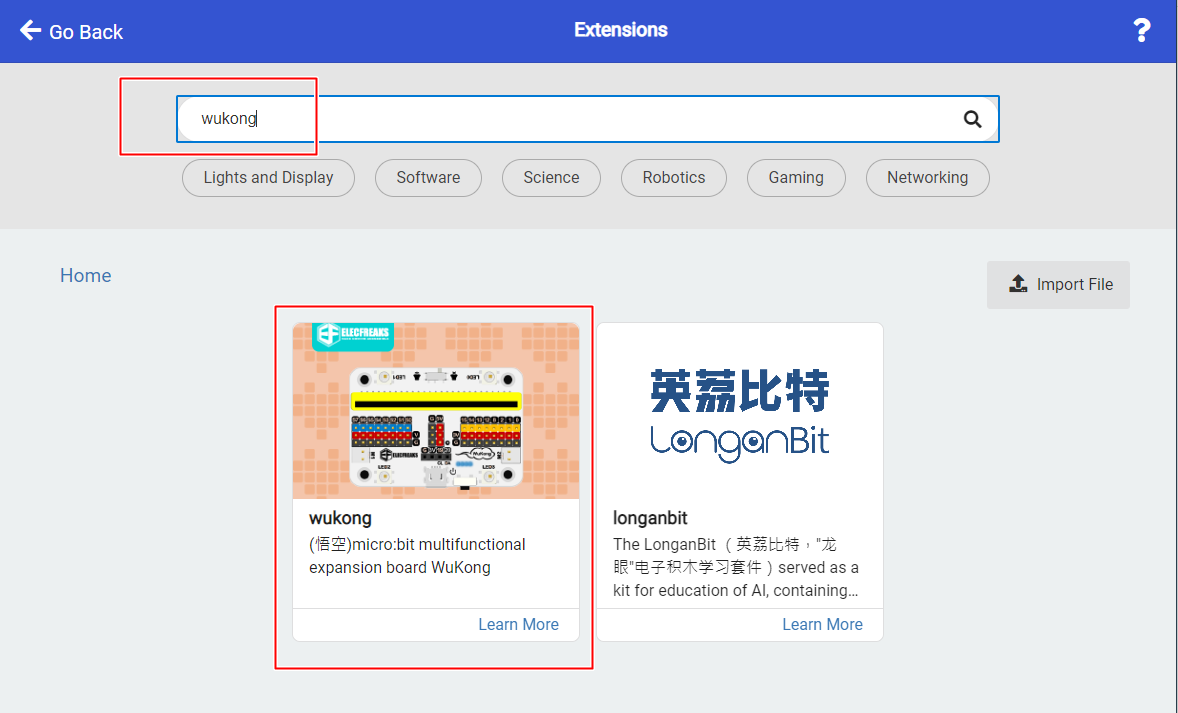Click the magnifier search icon
The image size is (1178, 713).
click(x=972, y=119)
